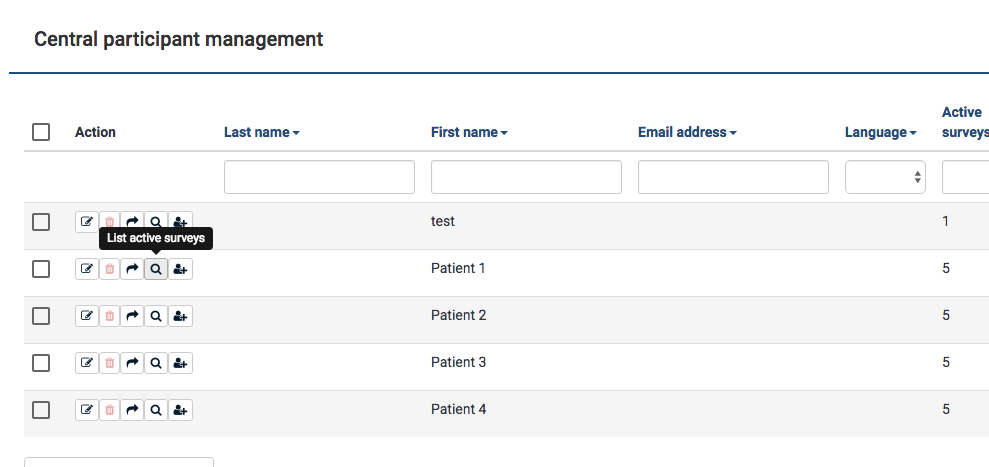
Task: Share the Patient 2 participant using arrow icon
Action: click(x=133, y=316)
